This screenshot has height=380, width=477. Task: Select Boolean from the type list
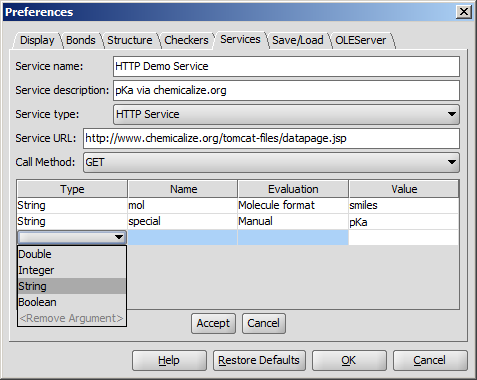(x=72, y=302)
